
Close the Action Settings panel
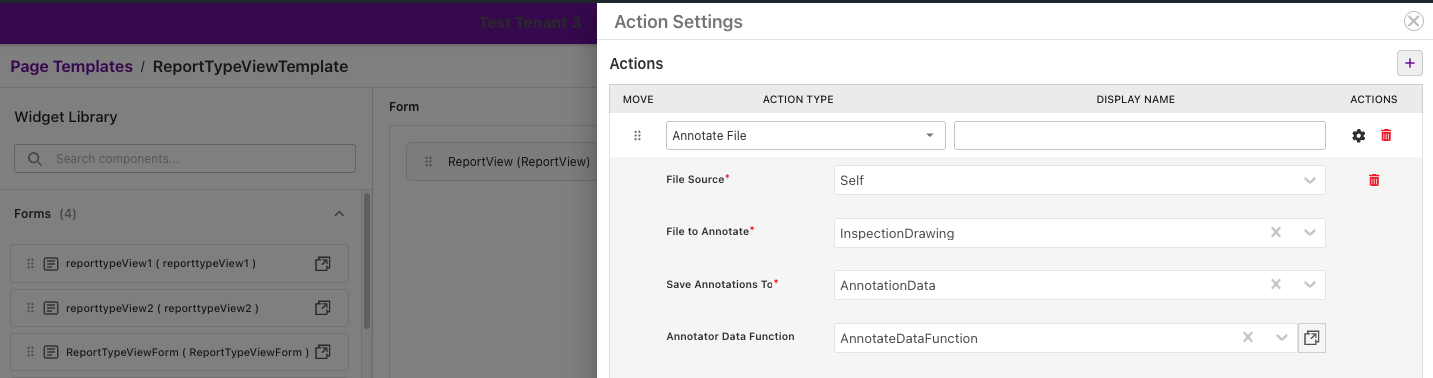1413,21
